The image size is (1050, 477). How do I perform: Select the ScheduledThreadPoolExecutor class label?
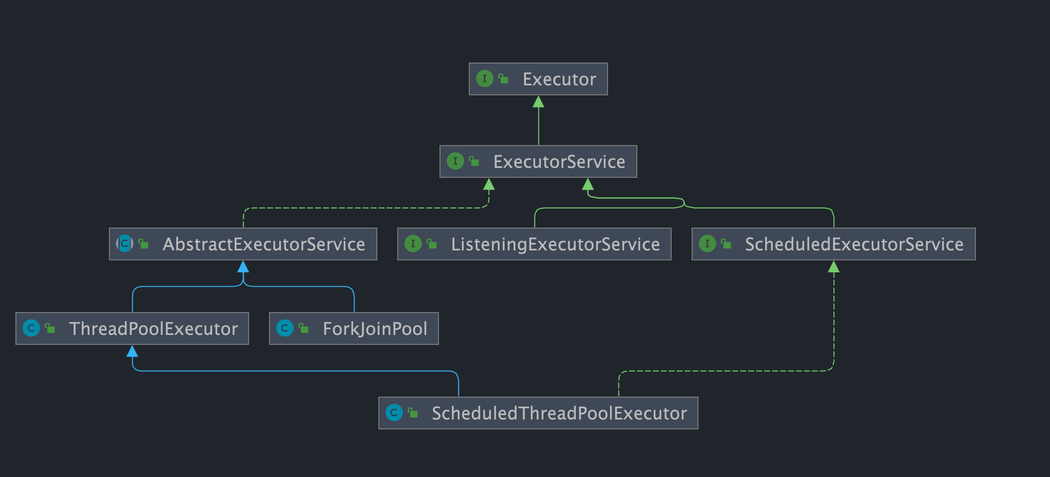pyautogui.click(x=559, y=413)
